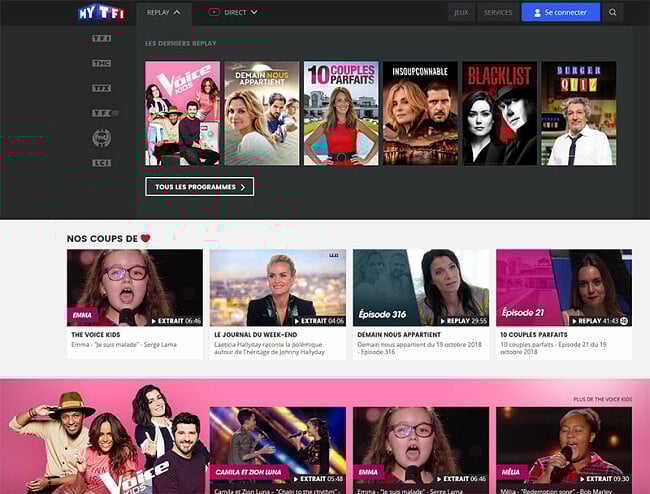Open 10 Couples Parfaits poster
Image resolution: width=650 pixels, height=494 pixels.
[341, 113]
